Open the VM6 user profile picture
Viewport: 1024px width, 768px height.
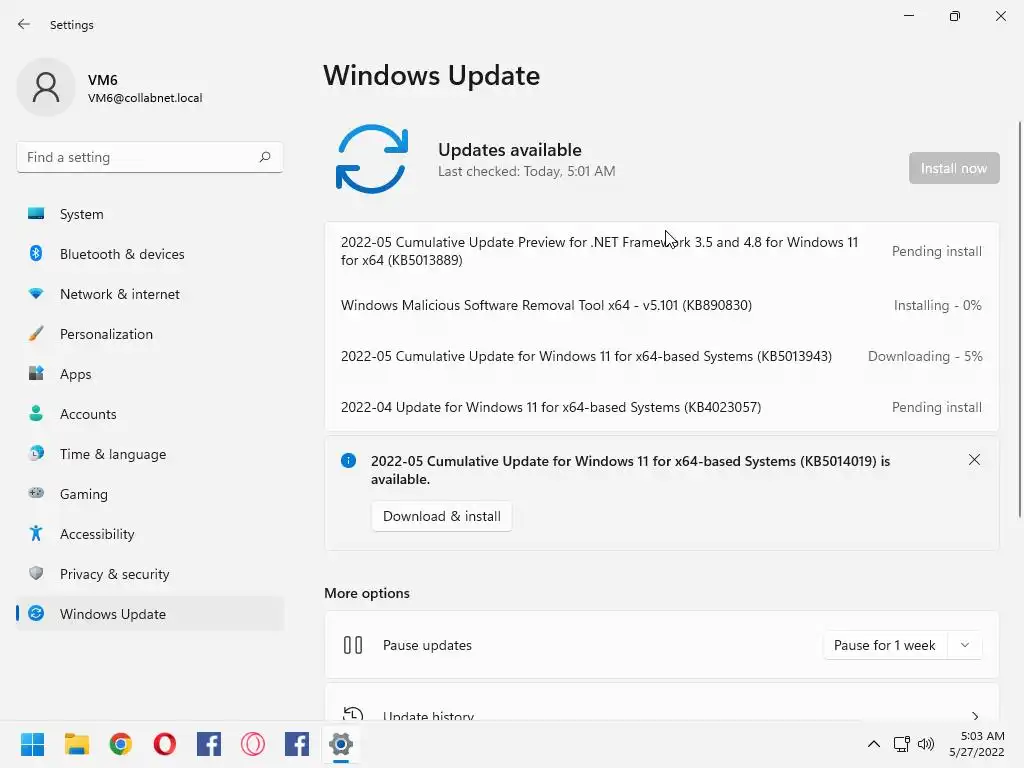(46, 87)
